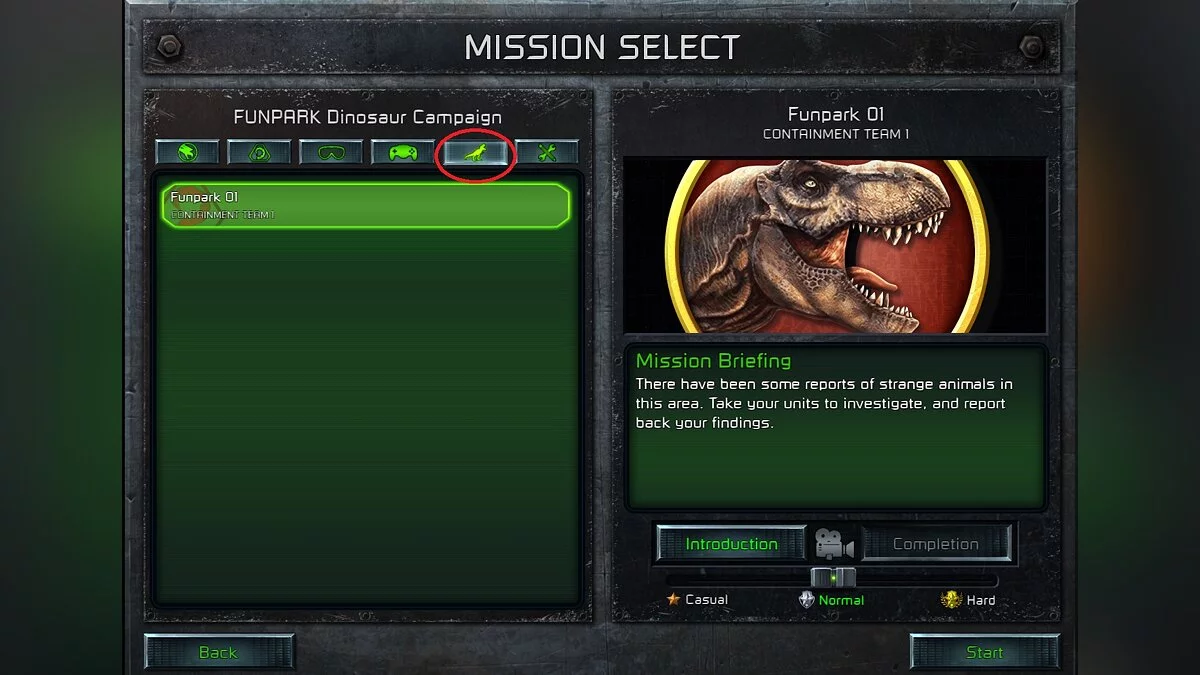Click the Casual star icon
1200x675 pixels.
point(673,600)
